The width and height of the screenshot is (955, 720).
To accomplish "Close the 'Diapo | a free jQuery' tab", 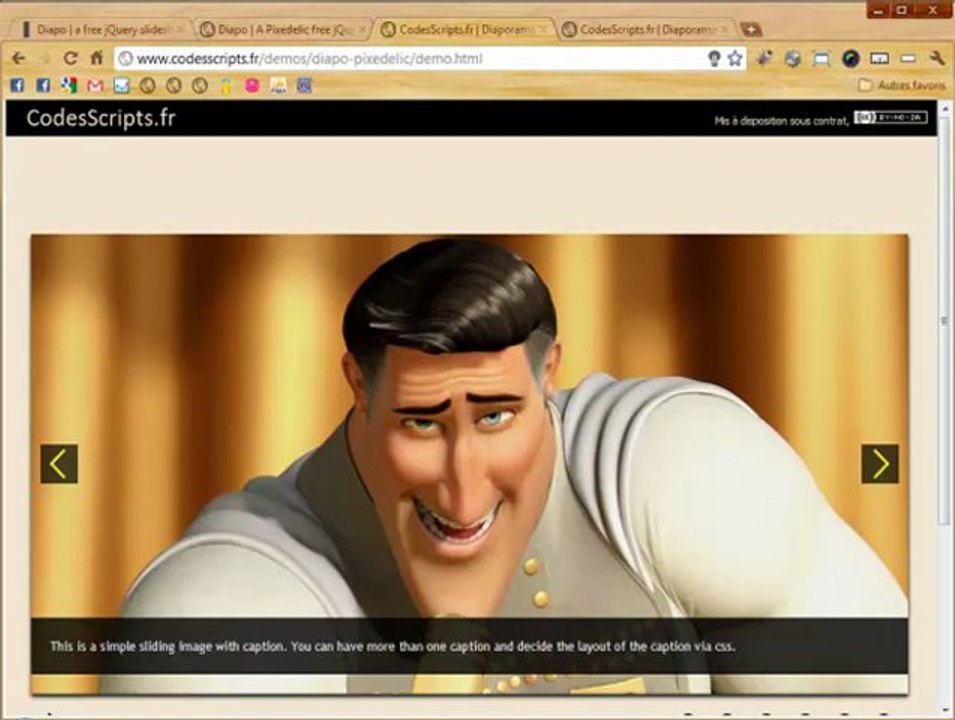I will (180, 29).
